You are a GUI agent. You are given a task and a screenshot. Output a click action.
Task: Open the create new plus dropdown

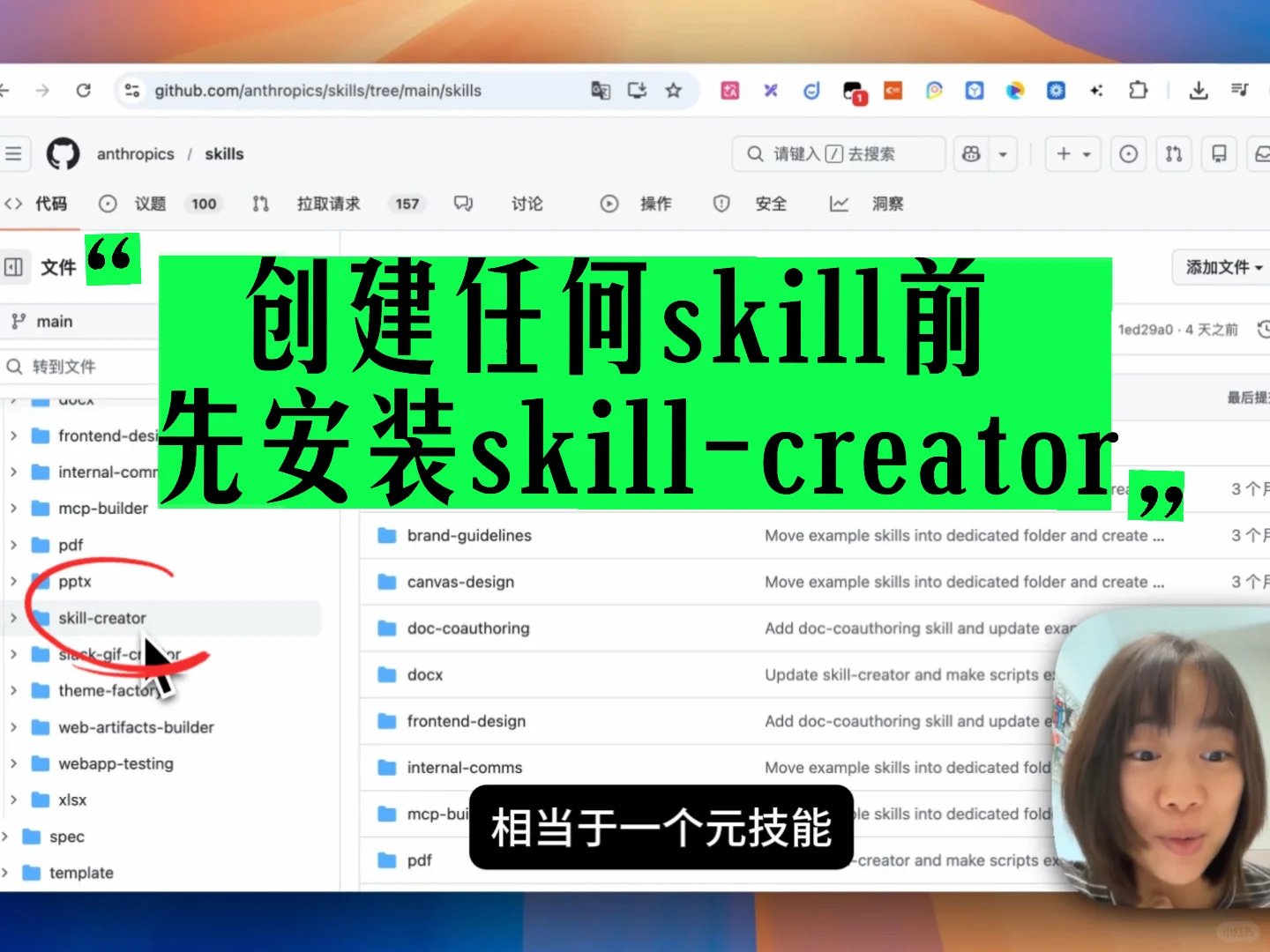(1073, 153)
